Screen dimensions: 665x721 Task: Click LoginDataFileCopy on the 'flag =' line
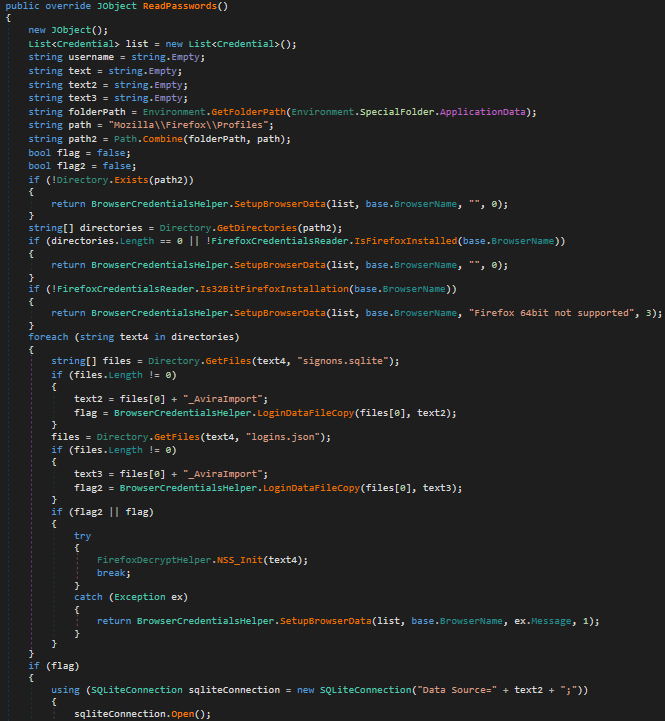(x=306, y=413)
